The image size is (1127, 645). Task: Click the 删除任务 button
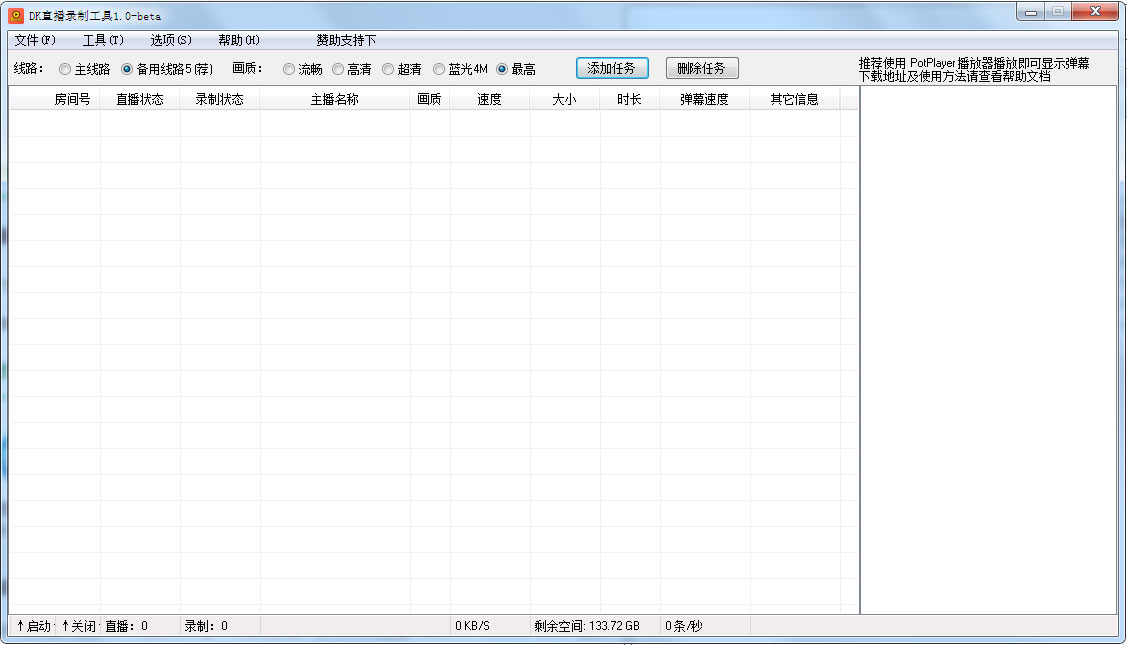[x=702, y=68]
